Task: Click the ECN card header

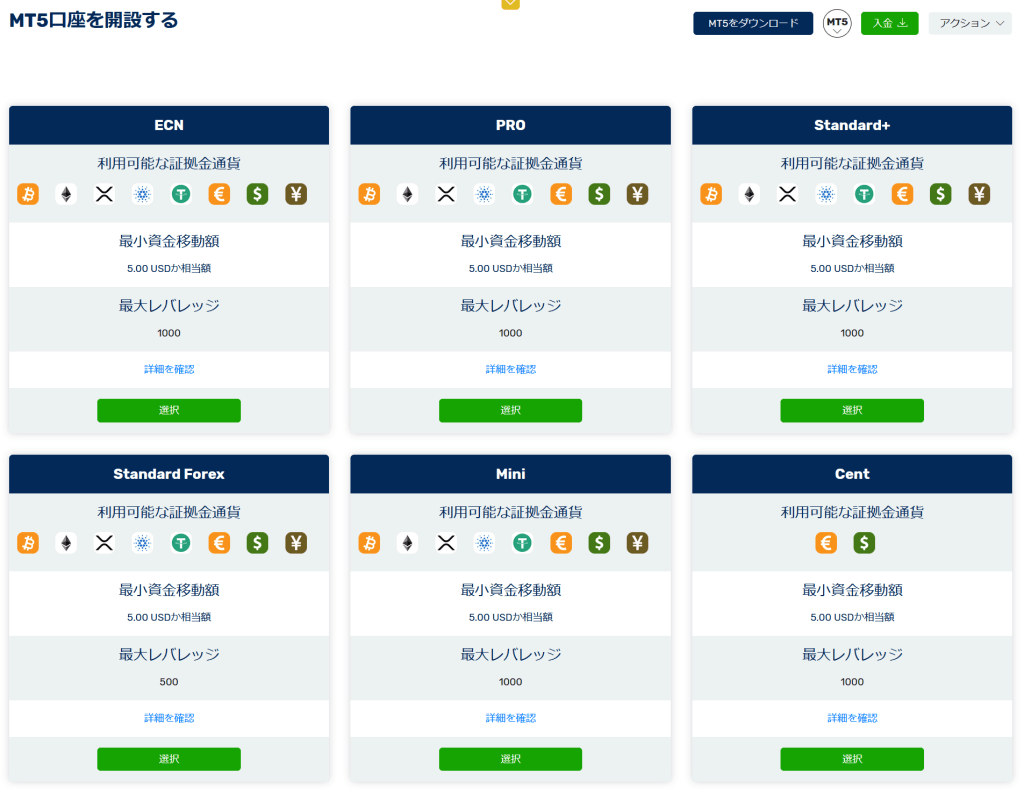Action: (169, 125)
